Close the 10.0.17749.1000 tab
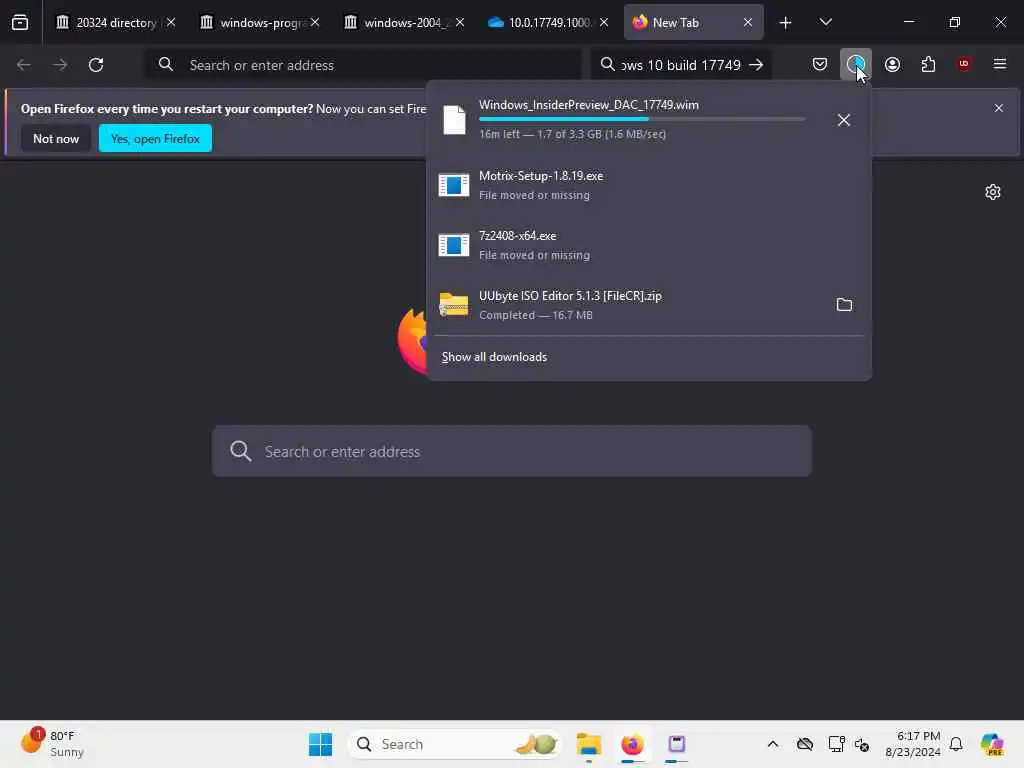This screenshot has width=1024, height=768. tap(604, 22)
